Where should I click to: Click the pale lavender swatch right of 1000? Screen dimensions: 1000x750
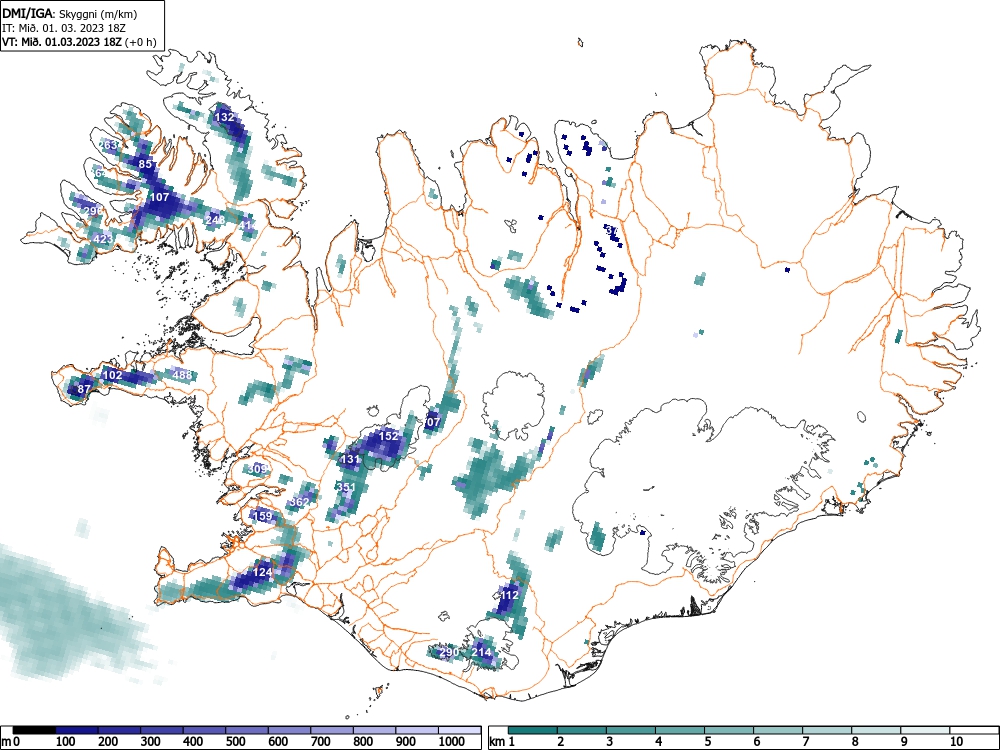[x=459, y=730]
